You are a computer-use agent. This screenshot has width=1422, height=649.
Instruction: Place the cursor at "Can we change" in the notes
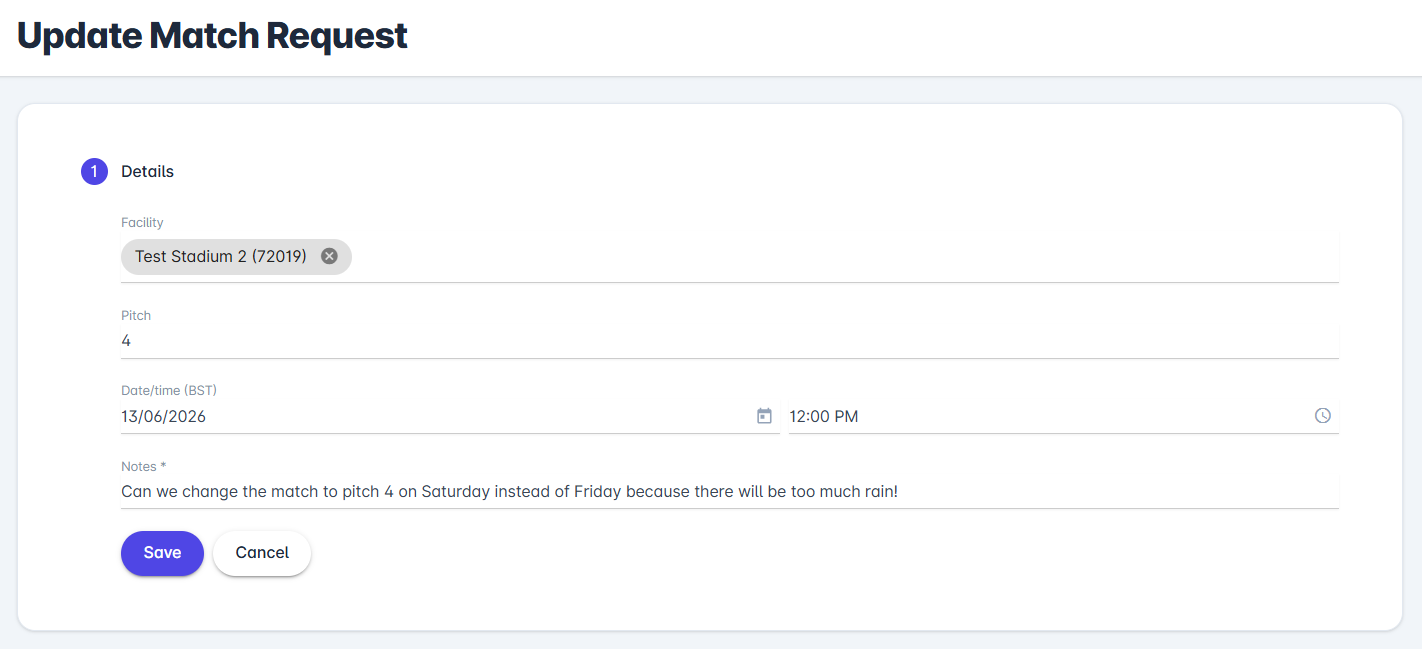coord(170,492)
